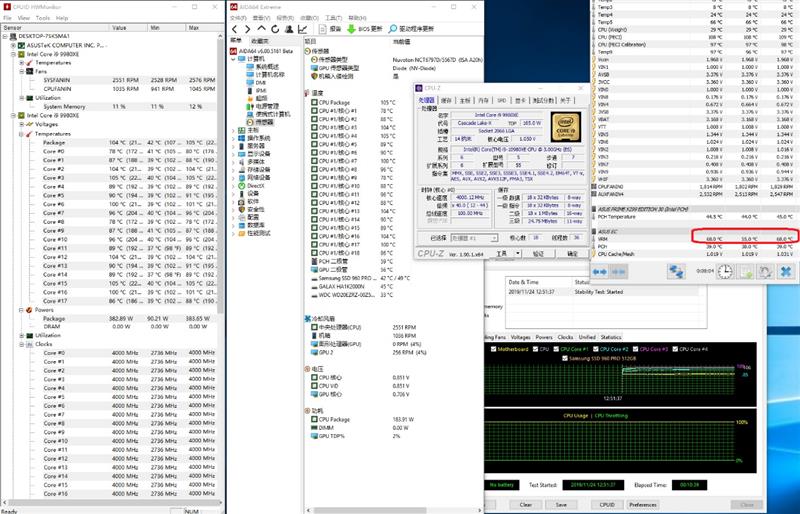This screenshot has height=514, width=800.
Task: Click the AIDA64 line-graph toolbar icon
Action: 302,29
